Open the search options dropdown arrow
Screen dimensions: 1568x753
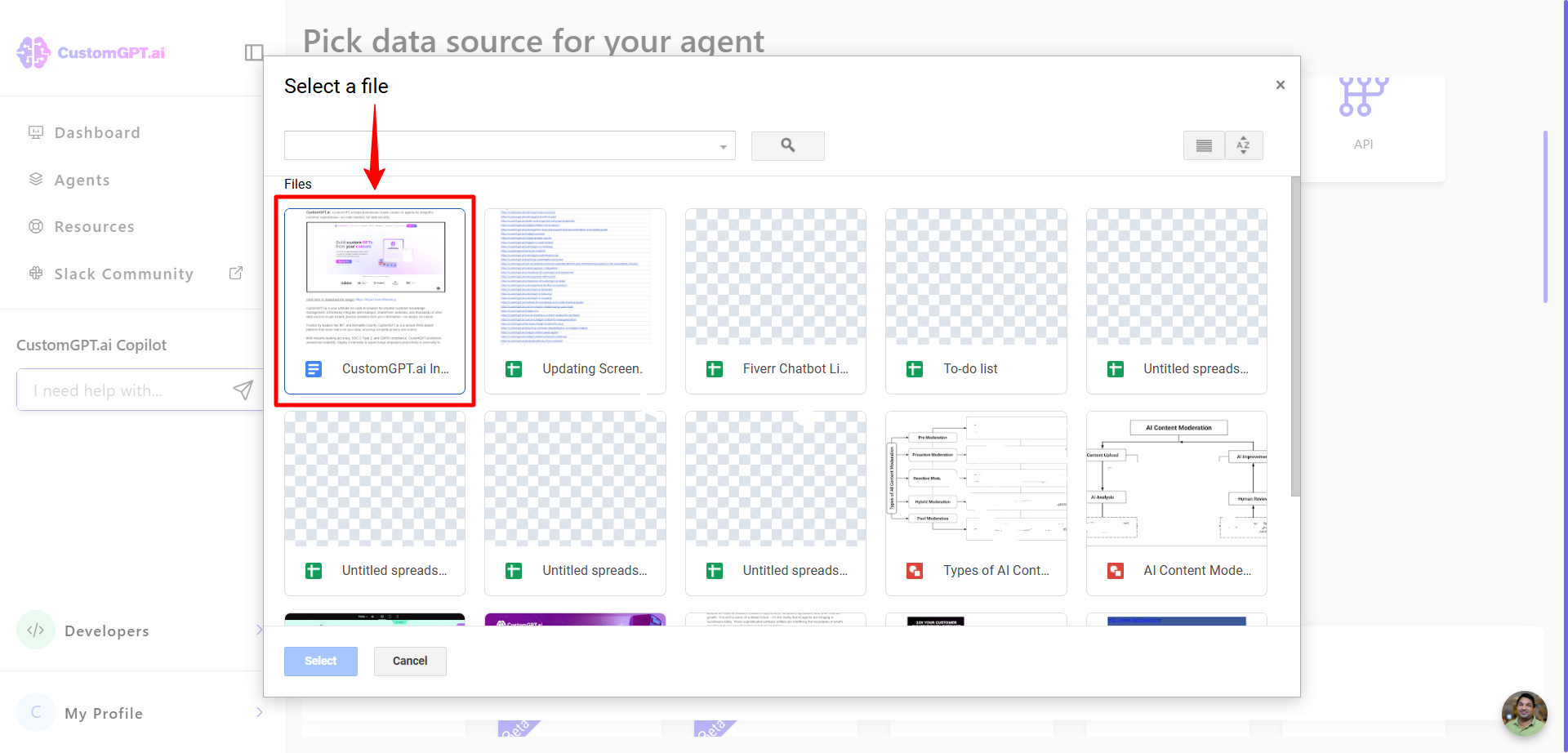point(724,147)
